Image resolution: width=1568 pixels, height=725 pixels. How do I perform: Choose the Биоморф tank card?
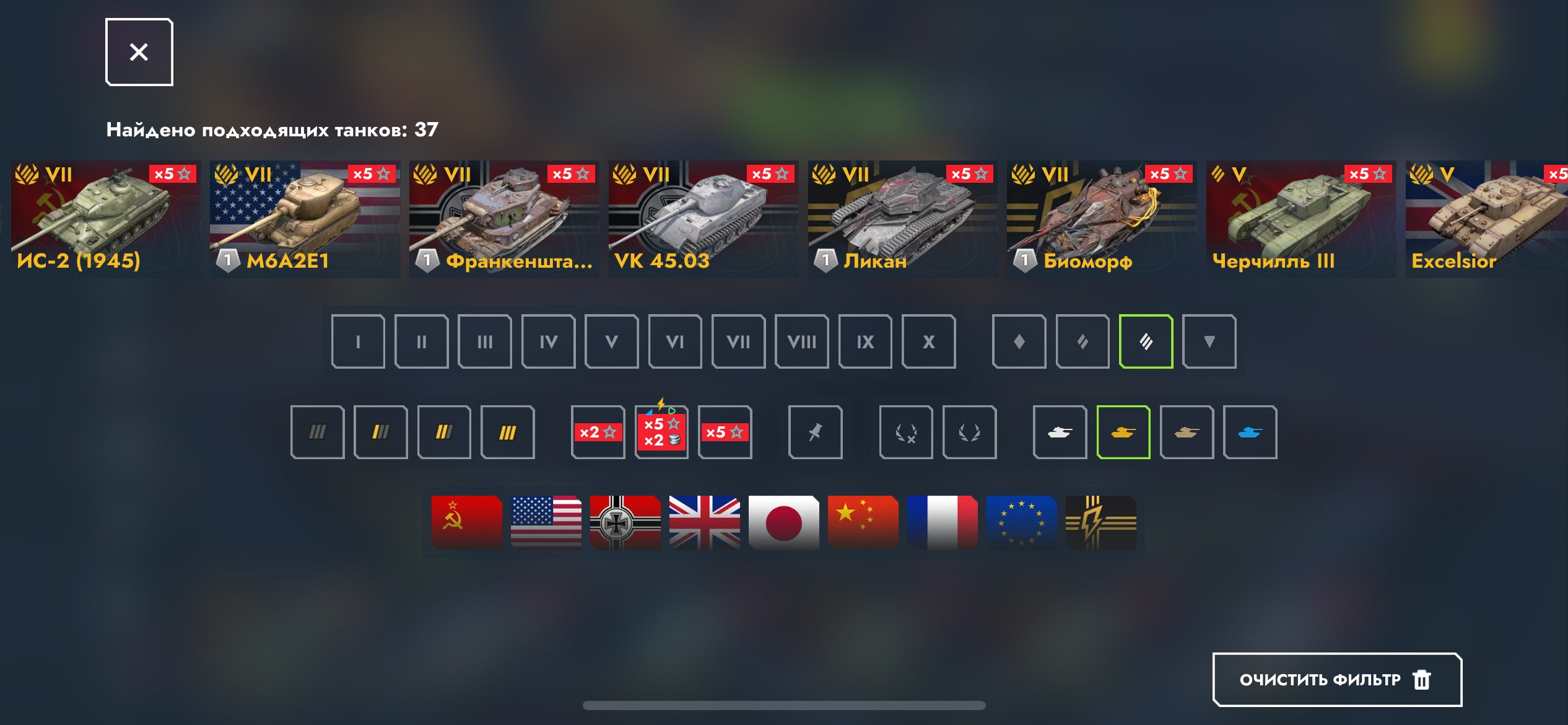(x=1102, y=219)
